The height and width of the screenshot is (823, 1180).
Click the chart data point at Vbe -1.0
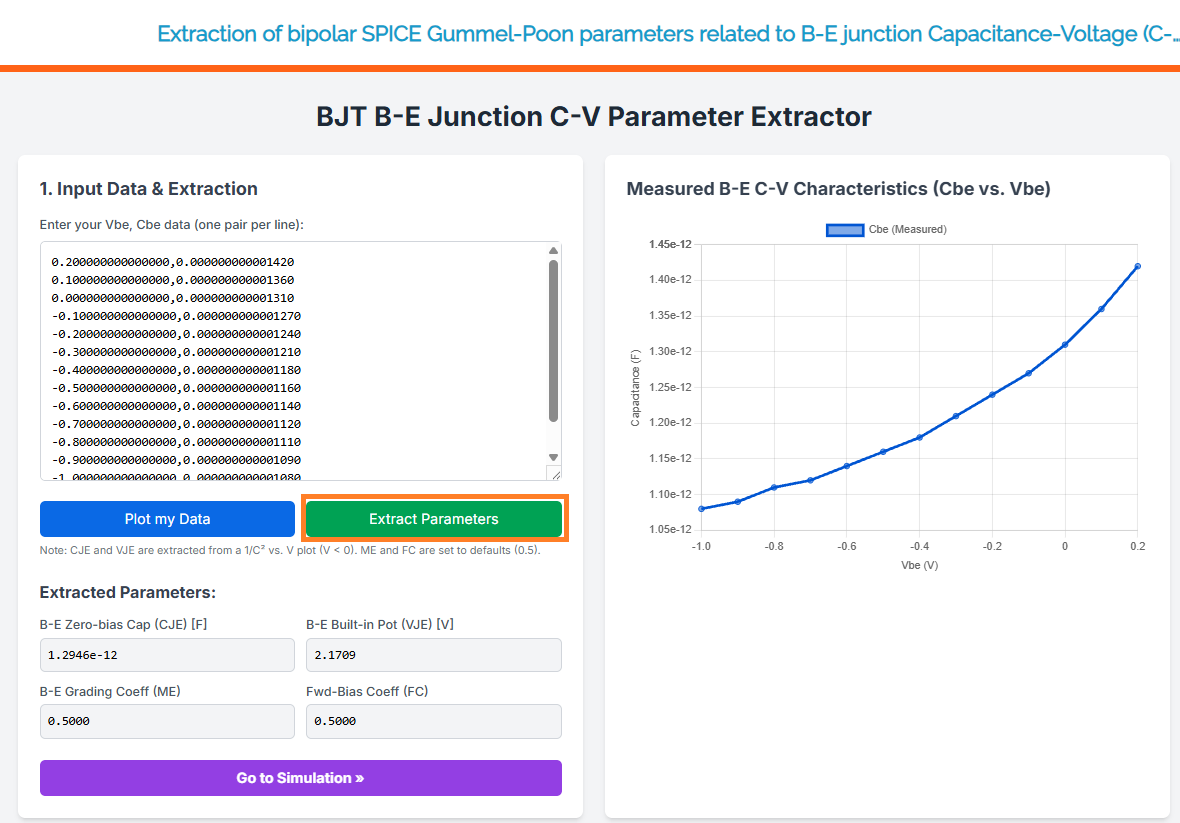tap(701, 508)
